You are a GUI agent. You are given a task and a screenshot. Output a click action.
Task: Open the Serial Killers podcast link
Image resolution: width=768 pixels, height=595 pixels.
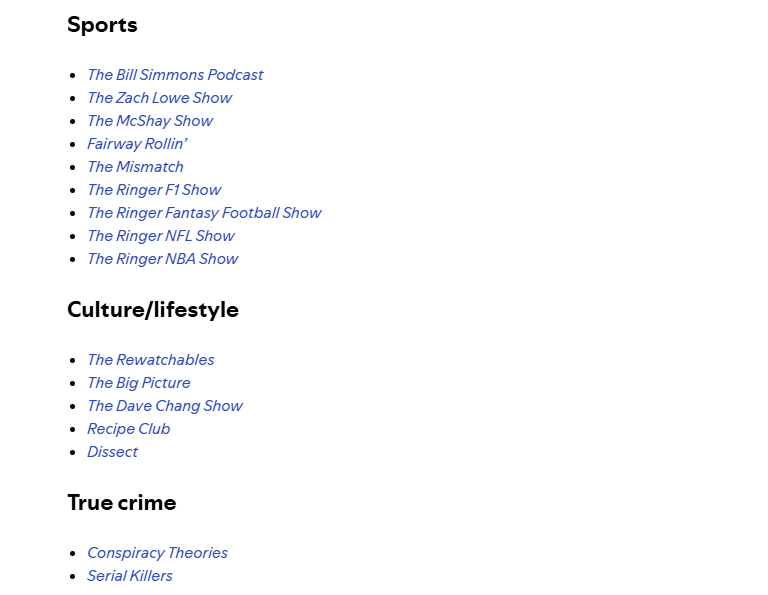click(130, 576)
